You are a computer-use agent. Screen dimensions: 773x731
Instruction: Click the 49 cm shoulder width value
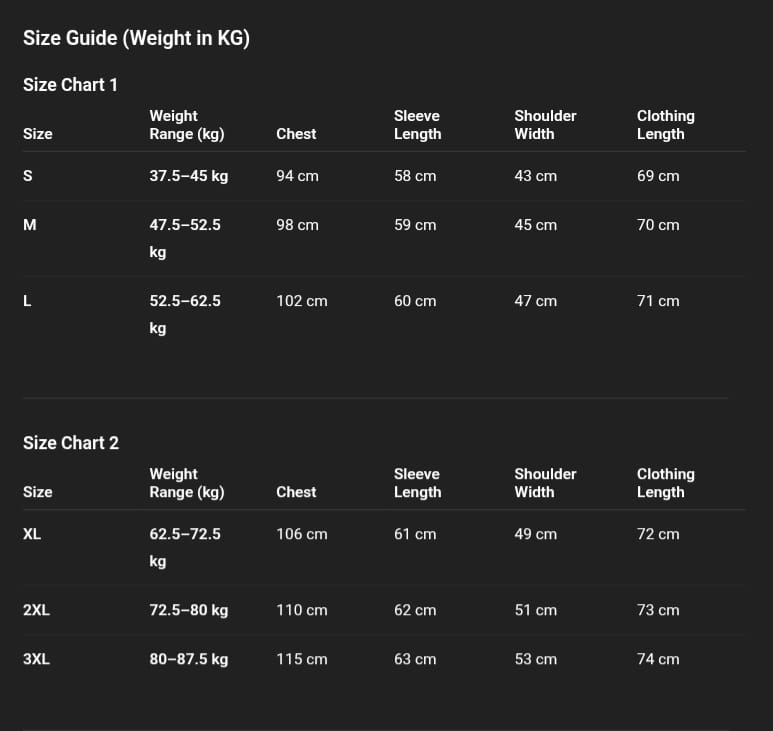pyautogui.click(x=535, y=534)
